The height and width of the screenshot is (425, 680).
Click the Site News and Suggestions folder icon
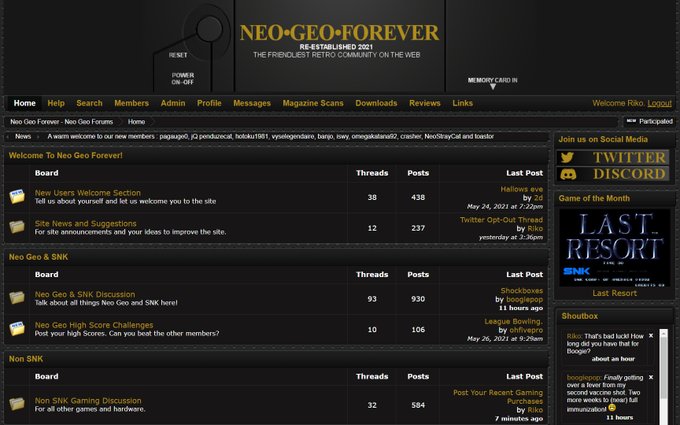[x=17, y=227]
